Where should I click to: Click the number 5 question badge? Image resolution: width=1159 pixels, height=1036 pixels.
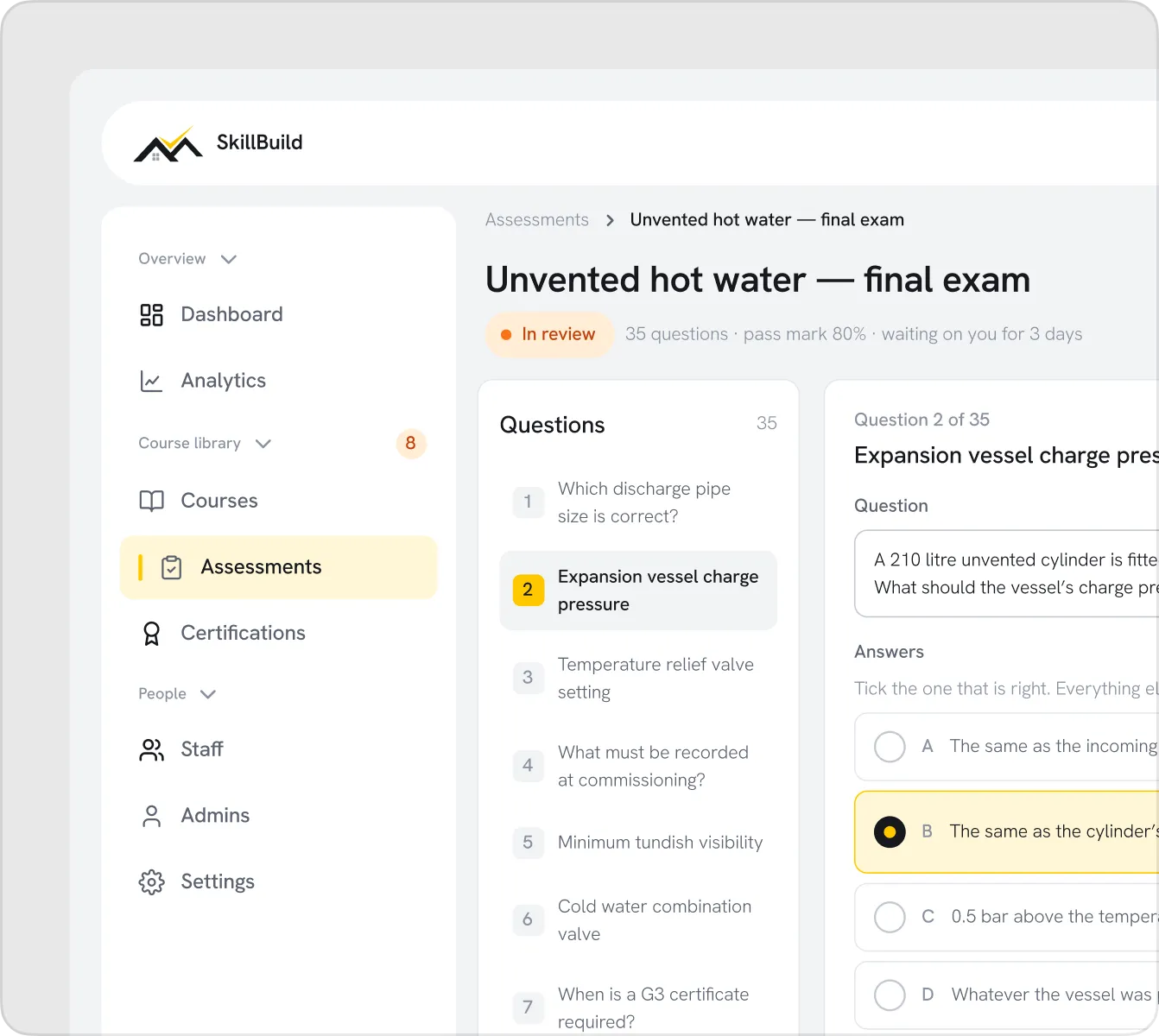pyautogui.click(x=528, y=843)
